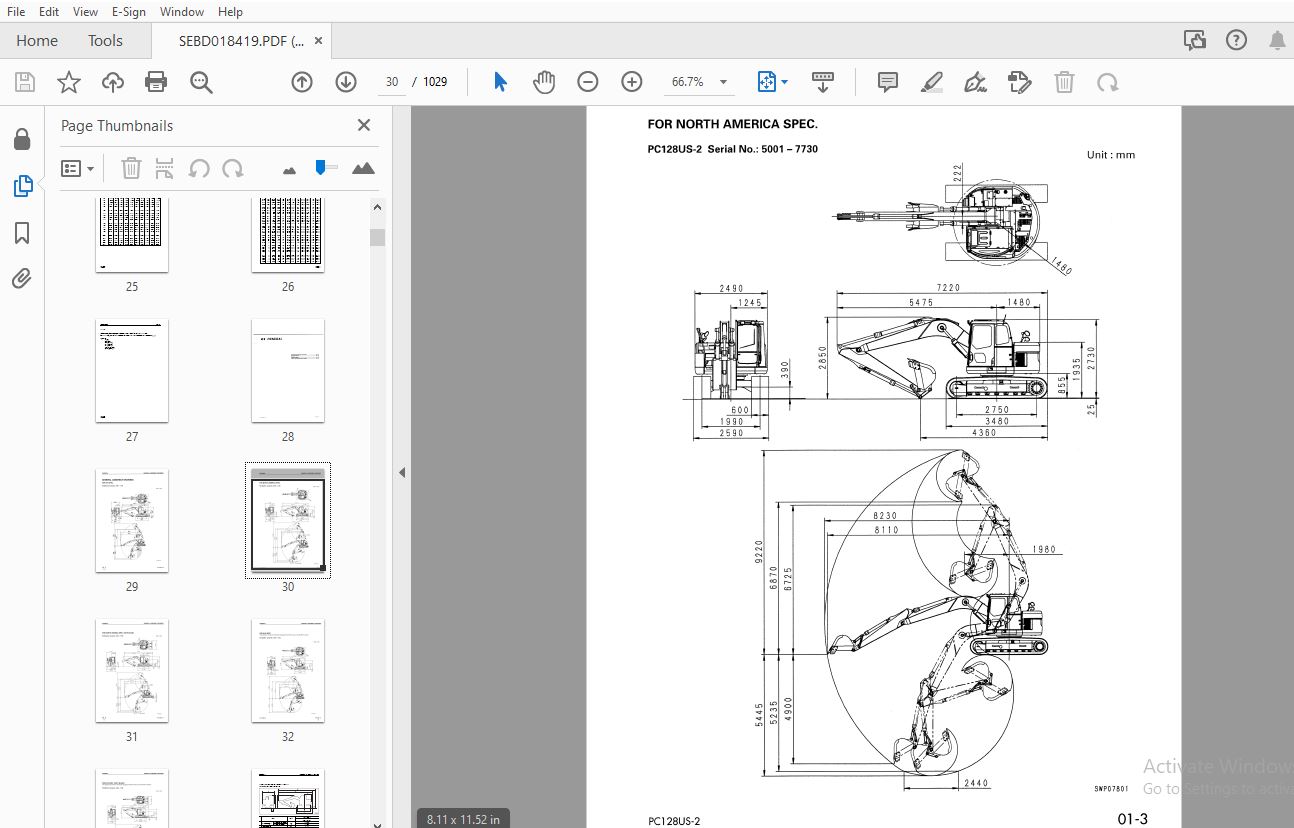Click the rotate icon in main toolbar
This screenshot has height=828, width=1294.
1108,82
